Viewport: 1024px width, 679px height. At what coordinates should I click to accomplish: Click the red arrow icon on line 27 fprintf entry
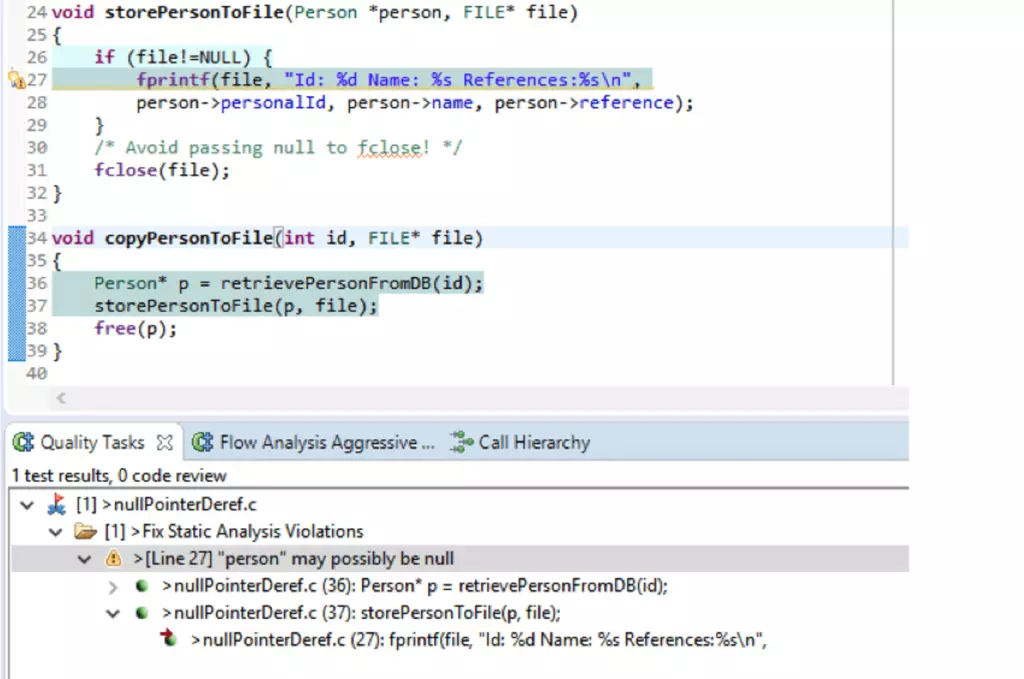click(169, 640)
